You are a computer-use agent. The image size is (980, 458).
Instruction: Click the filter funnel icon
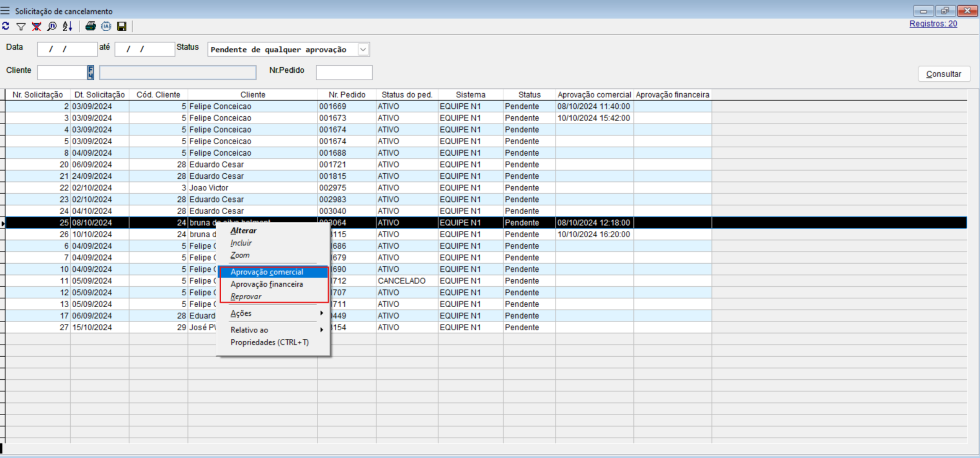coord(21,26)
